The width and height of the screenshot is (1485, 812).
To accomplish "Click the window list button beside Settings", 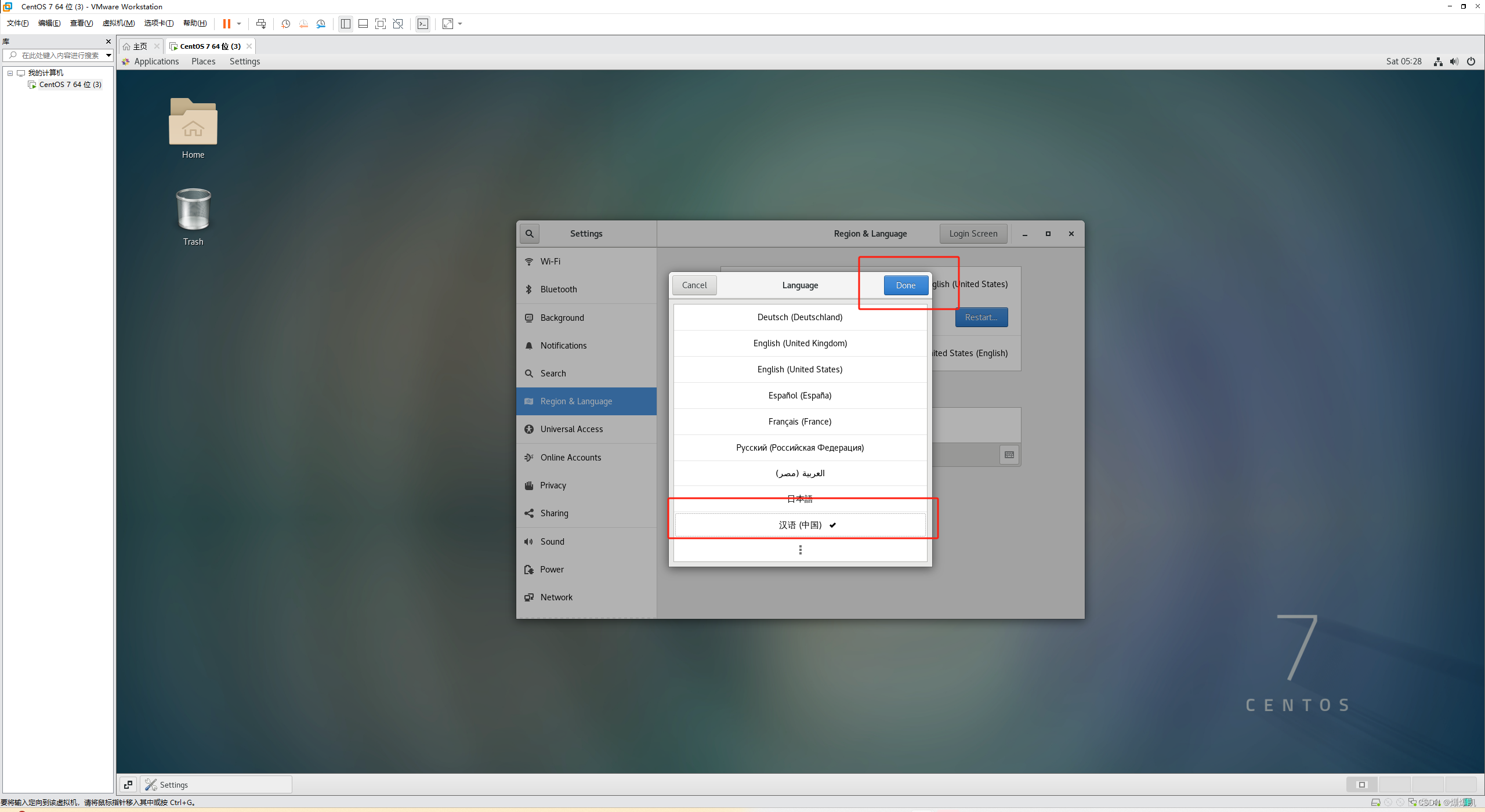I will (128, 785).
